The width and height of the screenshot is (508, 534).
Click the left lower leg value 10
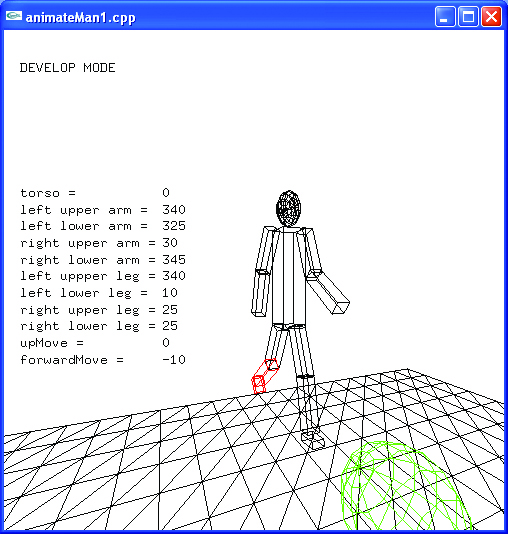170,293
